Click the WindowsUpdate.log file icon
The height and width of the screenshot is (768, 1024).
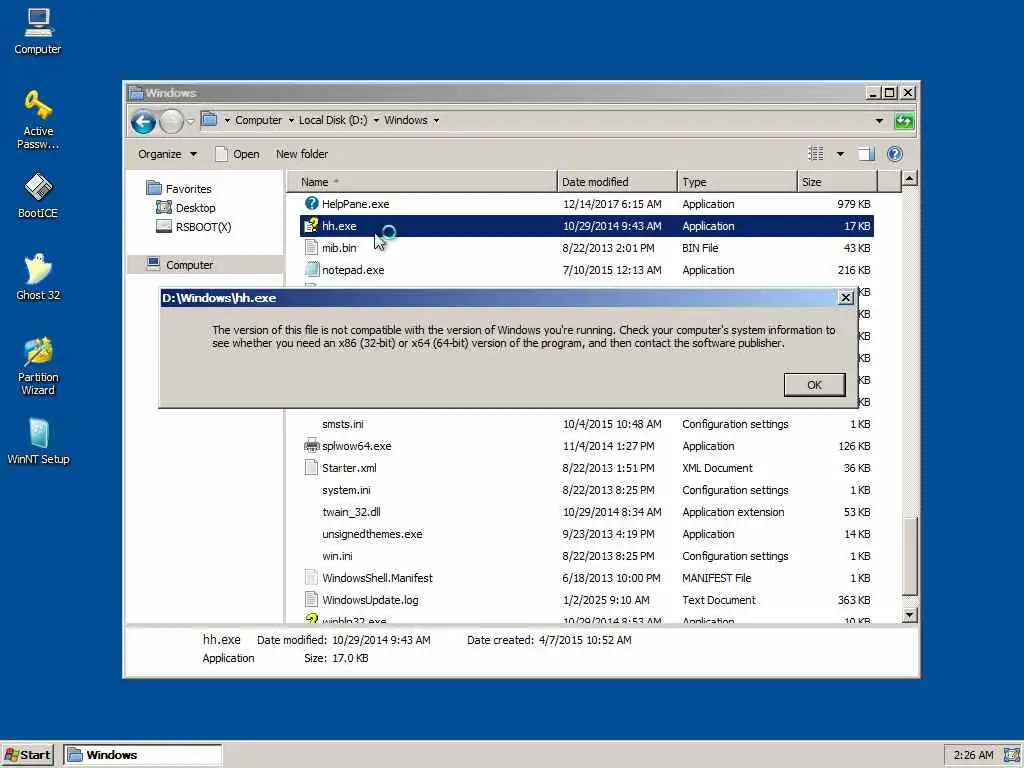tap(312, 600)
